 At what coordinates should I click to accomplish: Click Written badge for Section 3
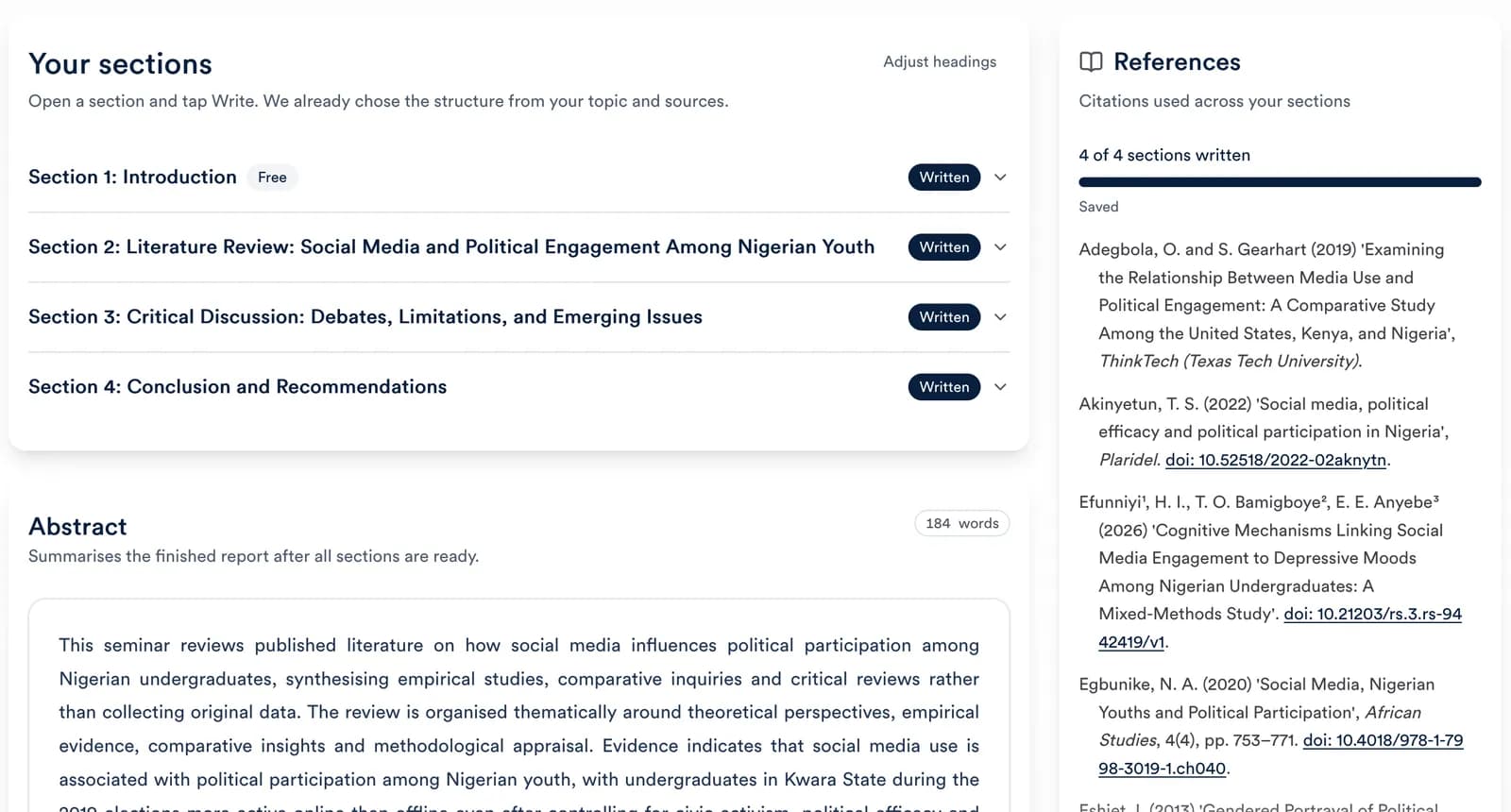point(944,317)
